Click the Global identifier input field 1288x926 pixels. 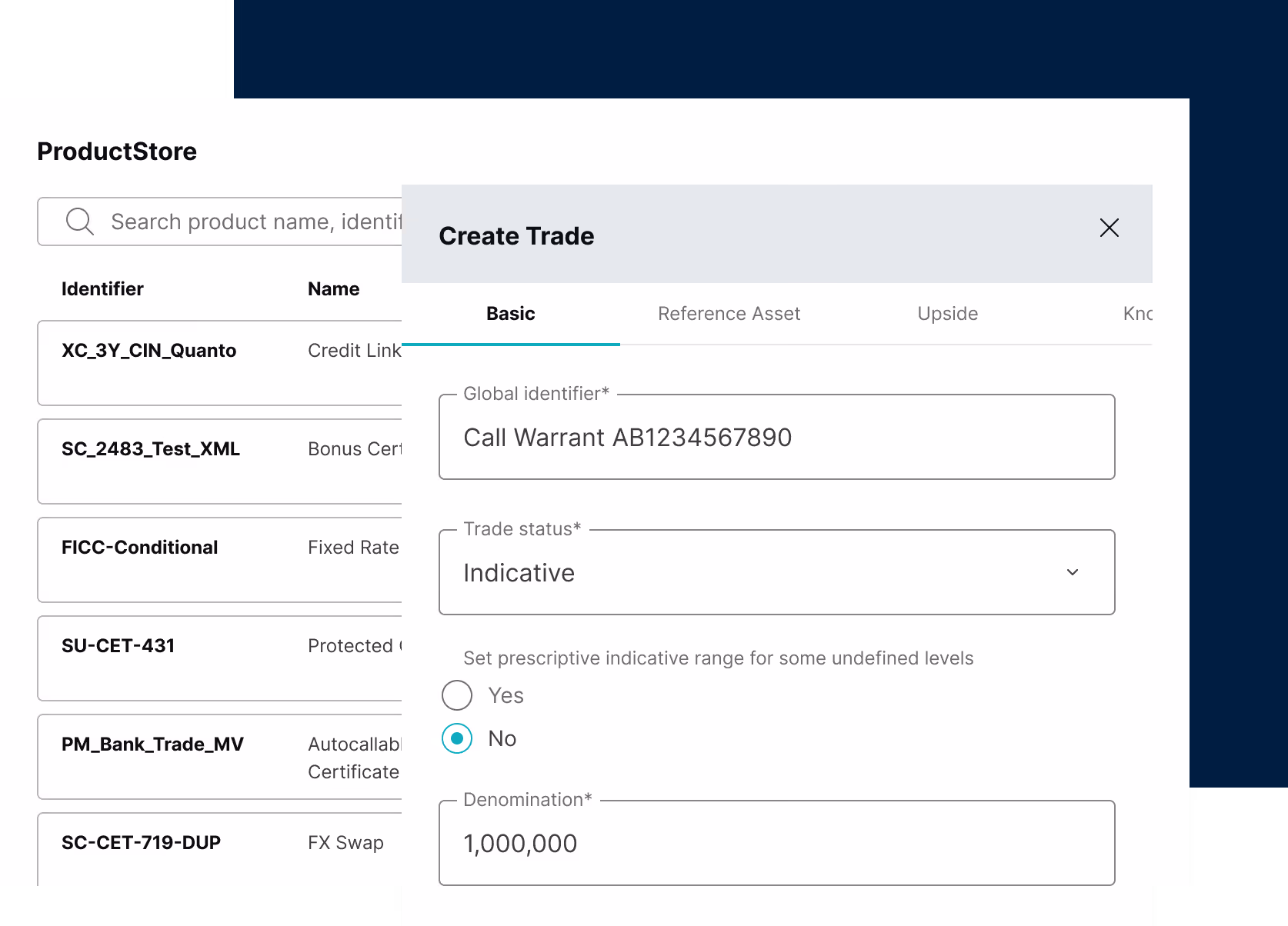[776, 437]
